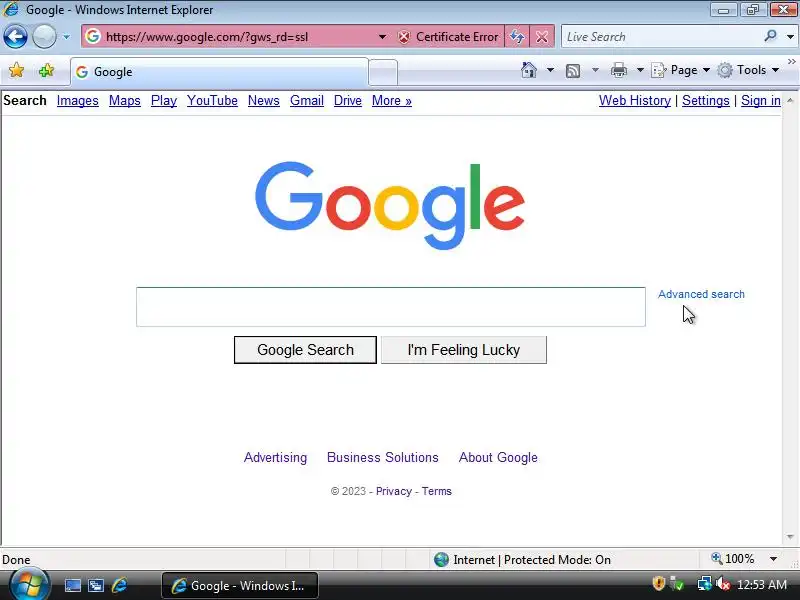Viewport: 800px width, 600px height.
Task: Click the muted volume tray icon
Action: pyautogui.click(x=722, y=584)
